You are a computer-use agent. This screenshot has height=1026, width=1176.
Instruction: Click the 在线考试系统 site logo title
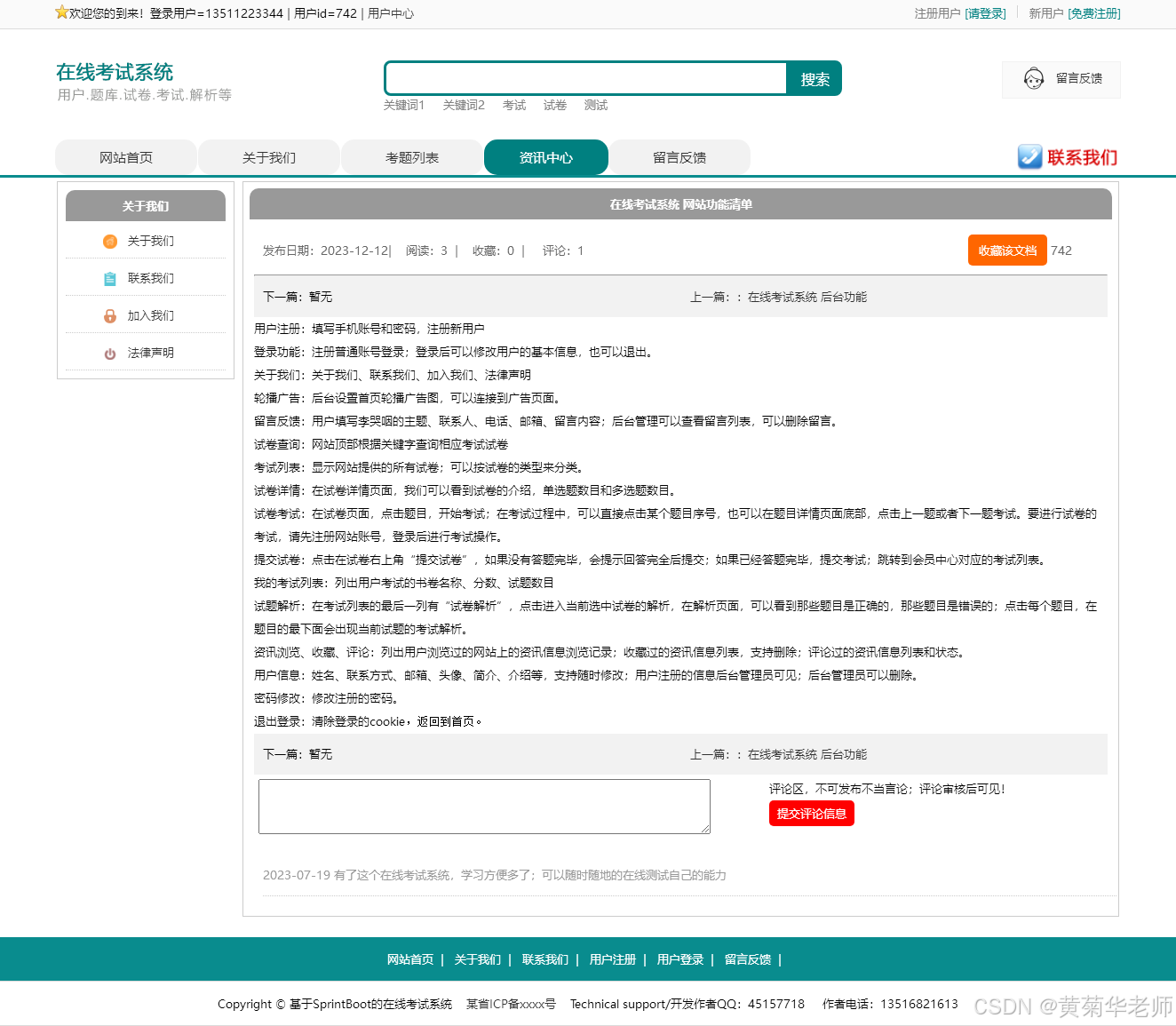pos(115,72)
